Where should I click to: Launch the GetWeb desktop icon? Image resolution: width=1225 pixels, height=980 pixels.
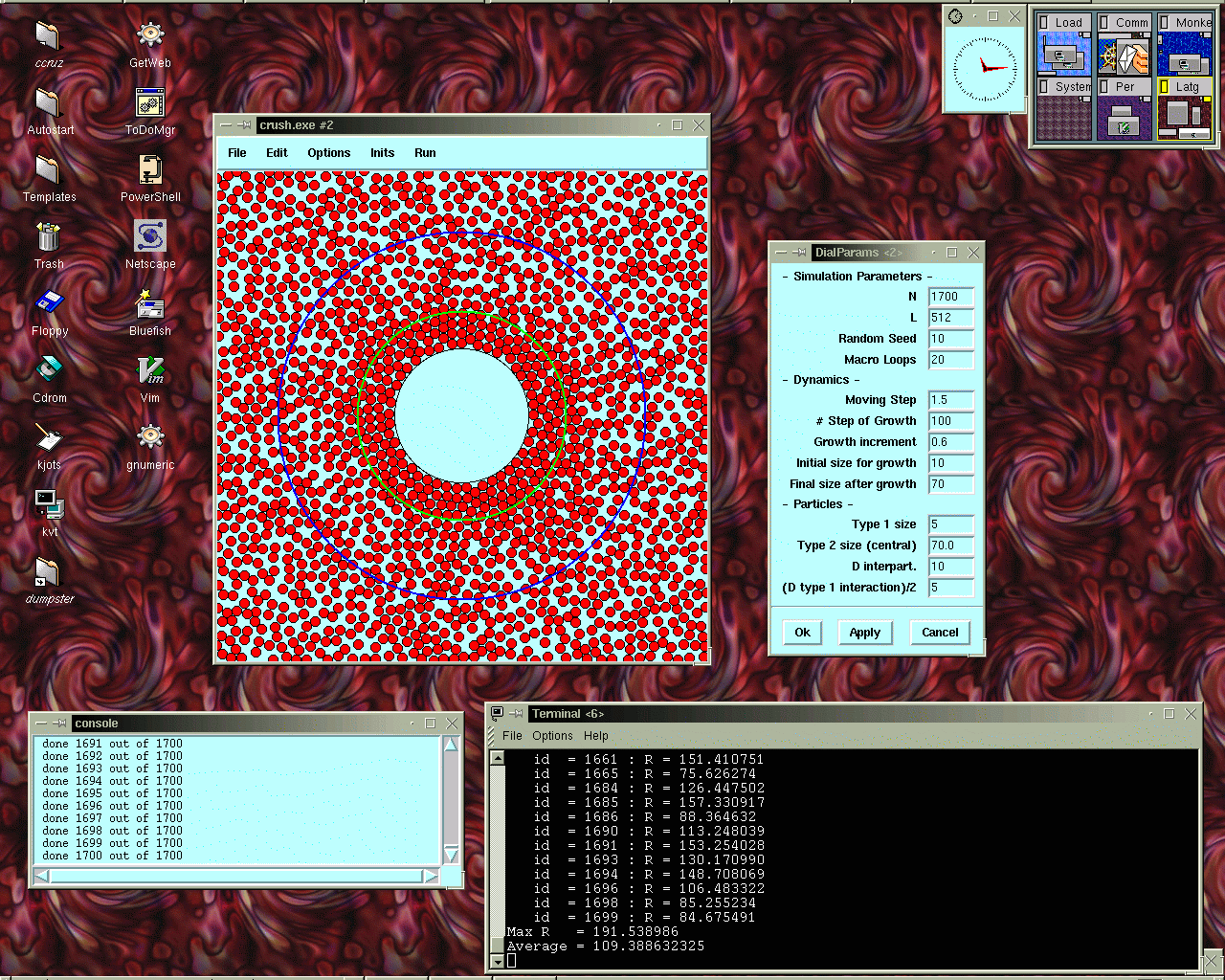(150, 35)
